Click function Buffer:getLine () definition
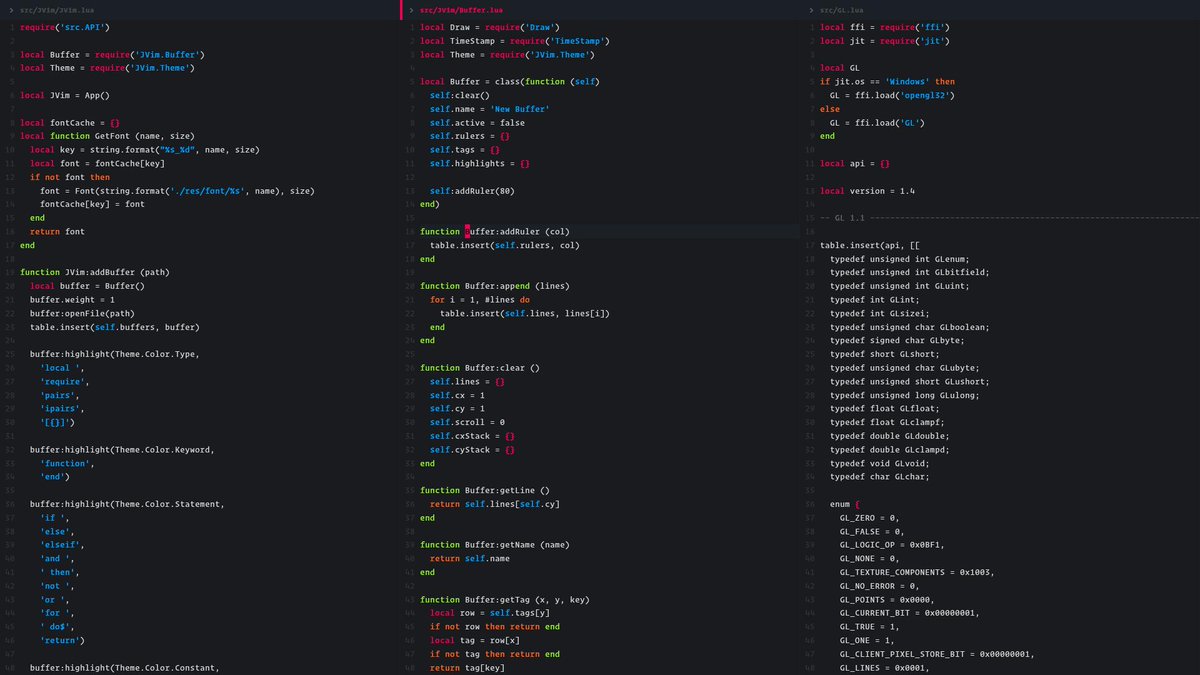 point(485,490)
